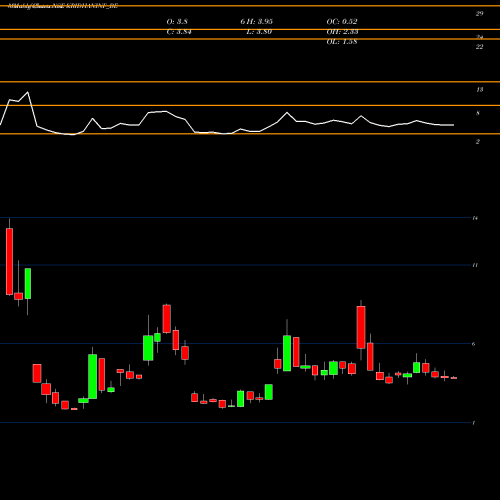
Task: Click the "OC: 0.52" readout
Action: [x=342, y=22]
